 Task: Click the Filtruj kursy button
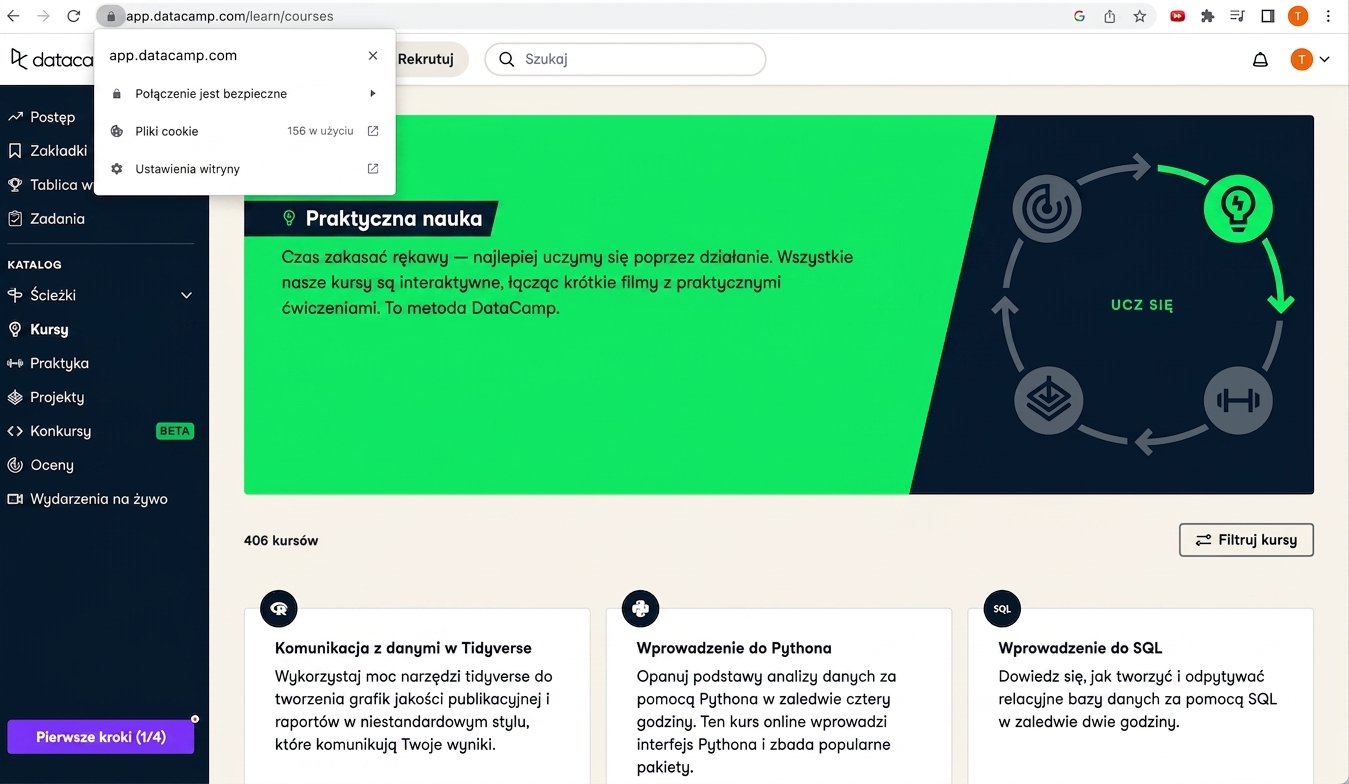click(x=1246, y=540)
